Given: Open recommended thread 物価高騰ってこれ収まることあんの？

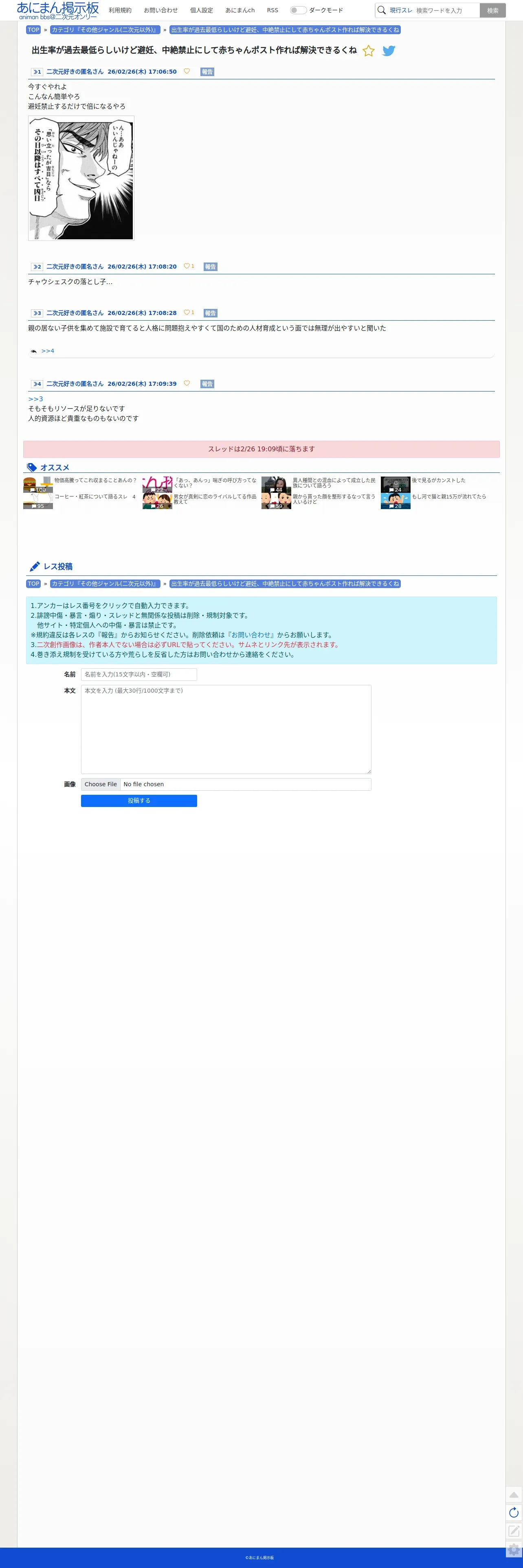Looking at the screenshot, I should 96,480.
